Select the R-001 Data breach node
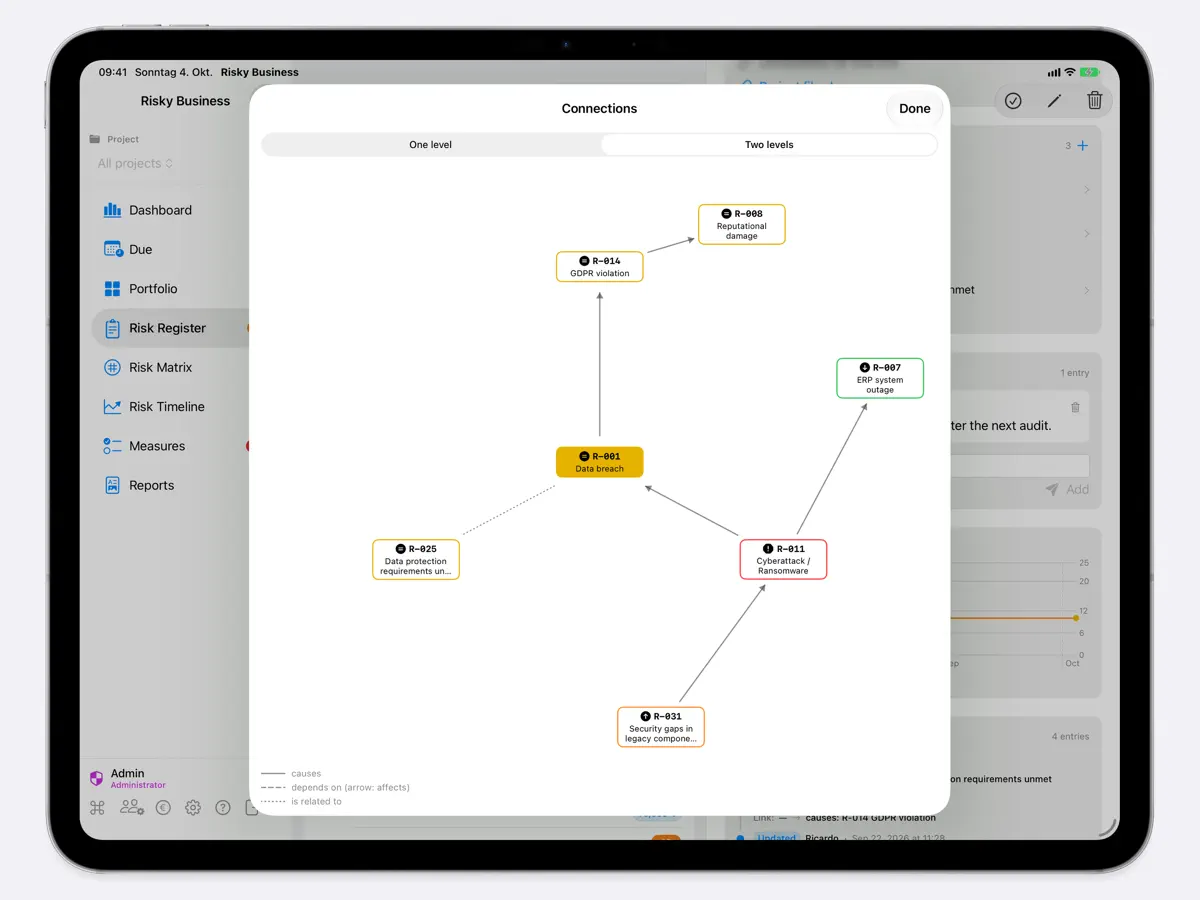The height and width of the screenshot is (900, 1200). click(600, 462)
